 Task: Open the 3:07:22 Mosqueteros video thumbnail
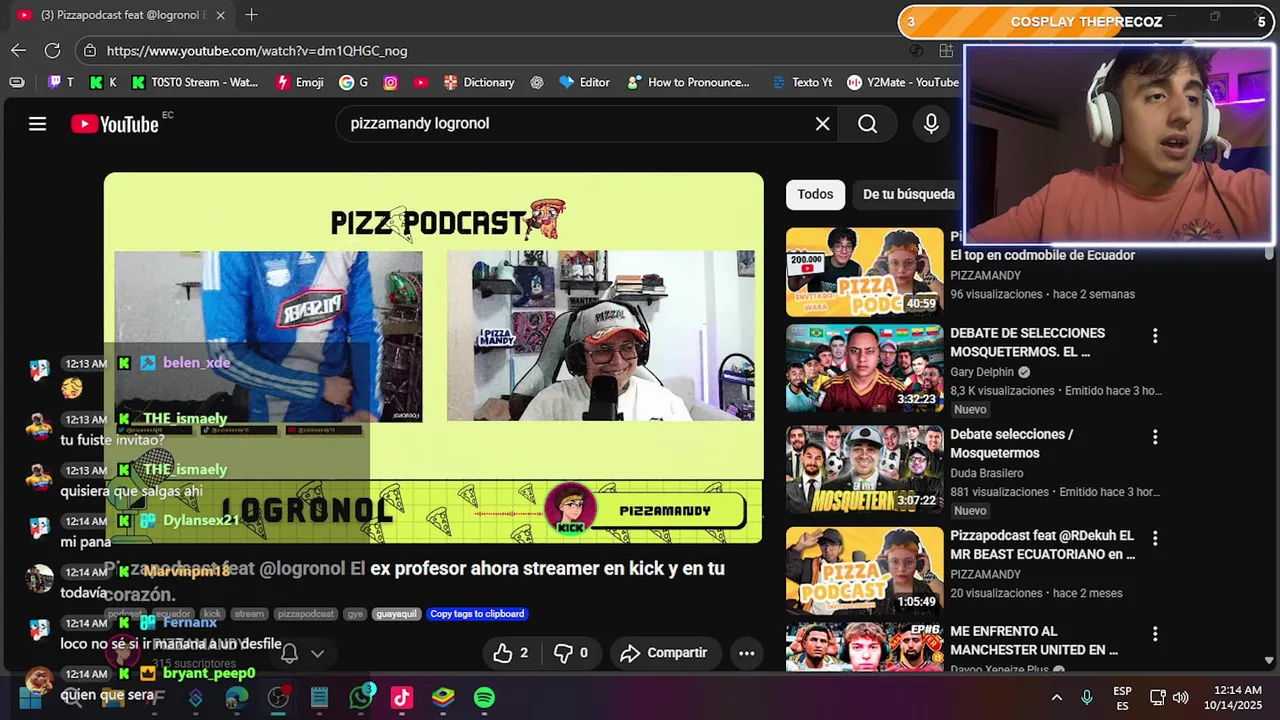point(864,470)
